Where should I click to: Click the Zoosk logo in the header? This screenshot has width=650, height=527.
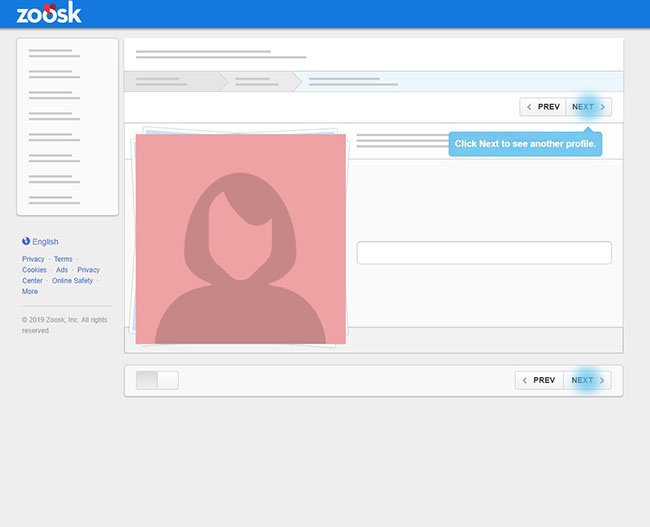click(49, 13)
